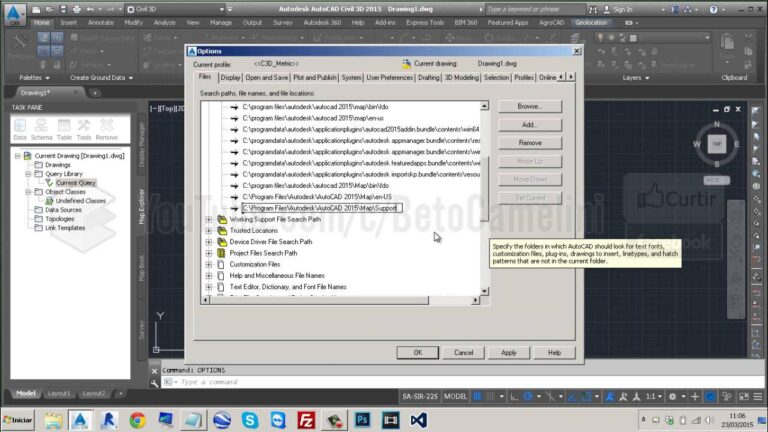
Task: Click Apply in the Options dialog
Action: tap(508, 353)
